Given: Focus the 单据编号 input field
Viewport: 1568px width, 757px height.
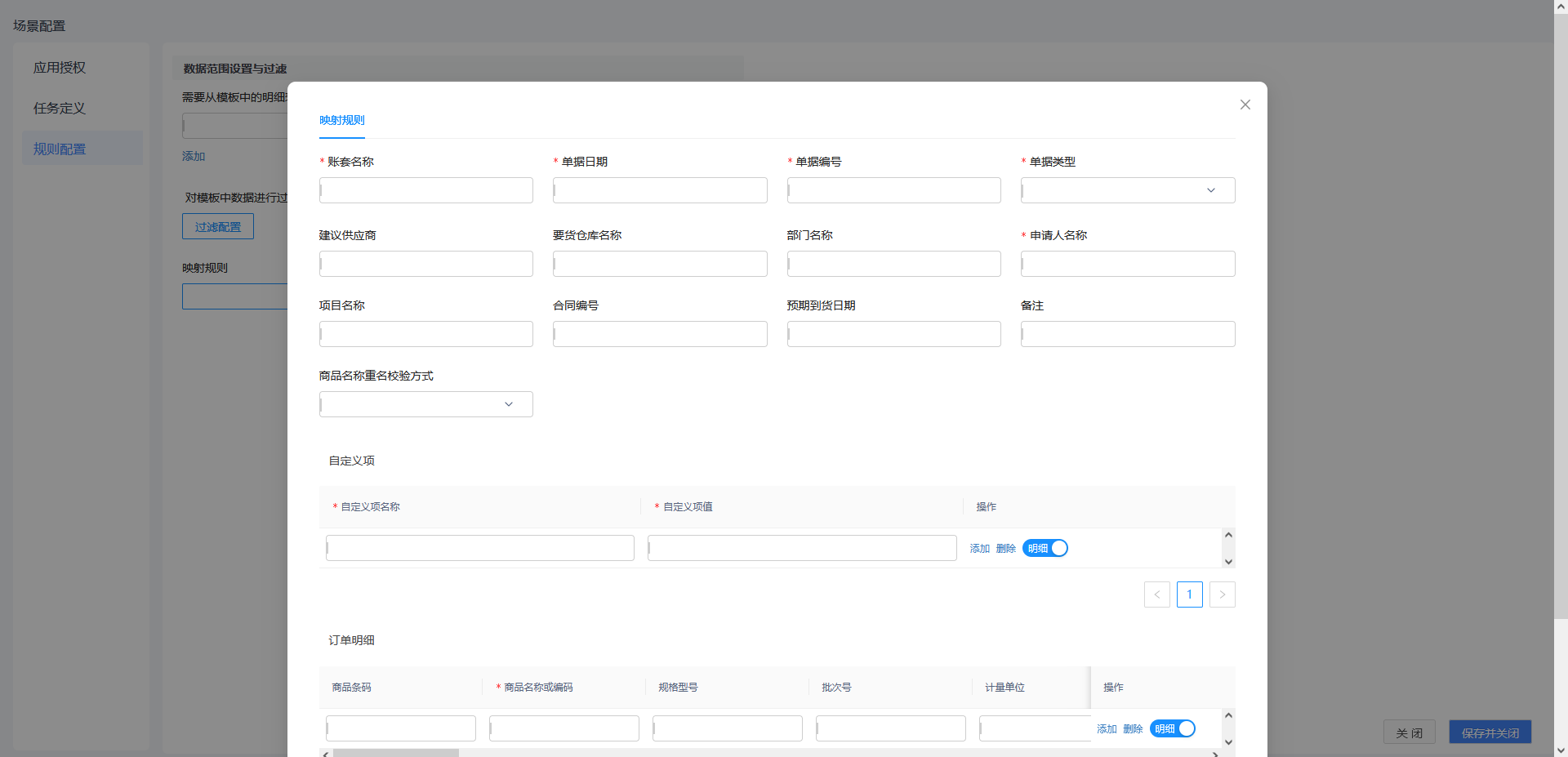Looking at the screenshot, I should (894, 190).
